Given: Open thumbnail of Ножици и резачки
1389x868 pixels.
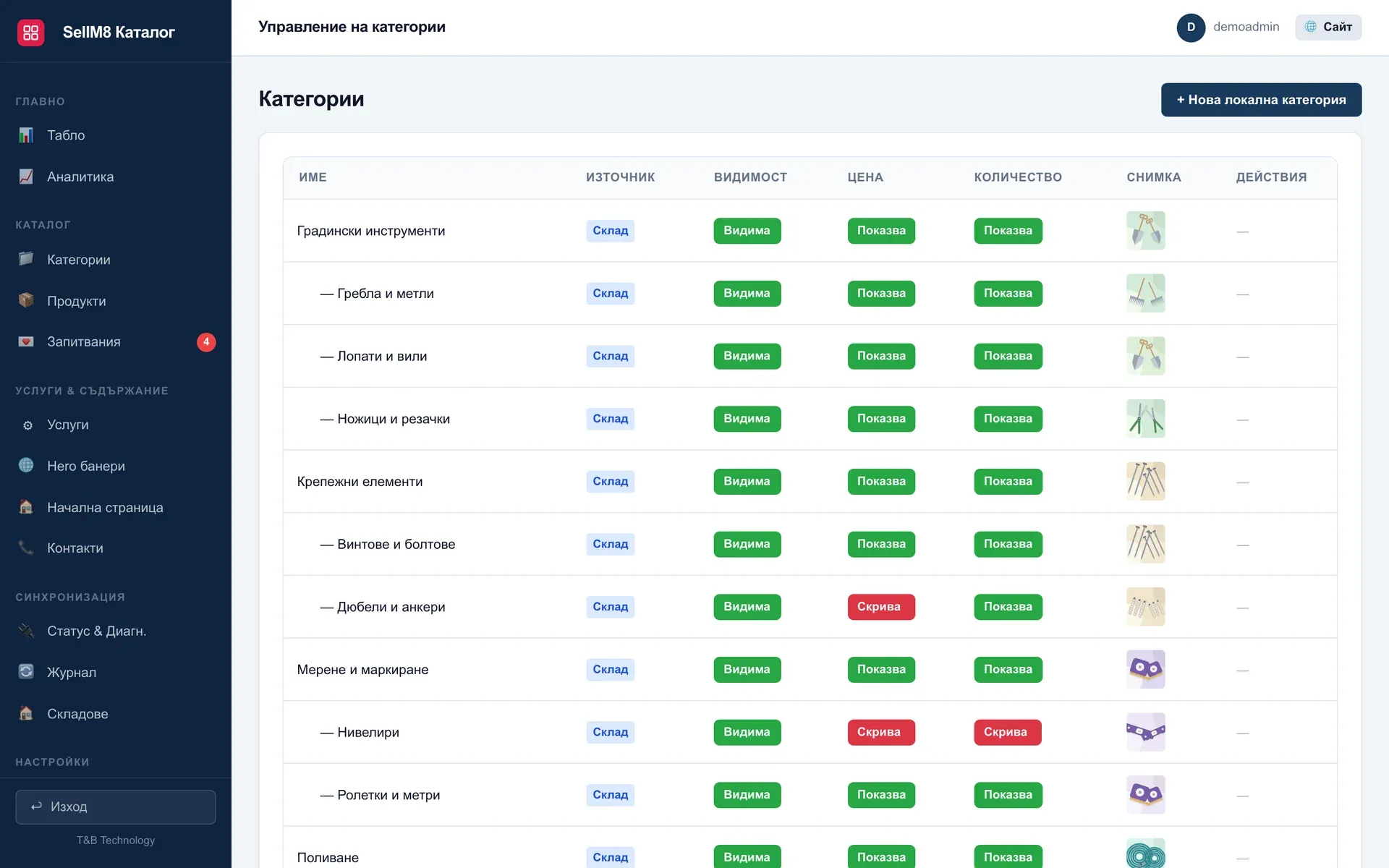Looking at the screenshot, I should pyautogui.click(x=1145, y=419).
